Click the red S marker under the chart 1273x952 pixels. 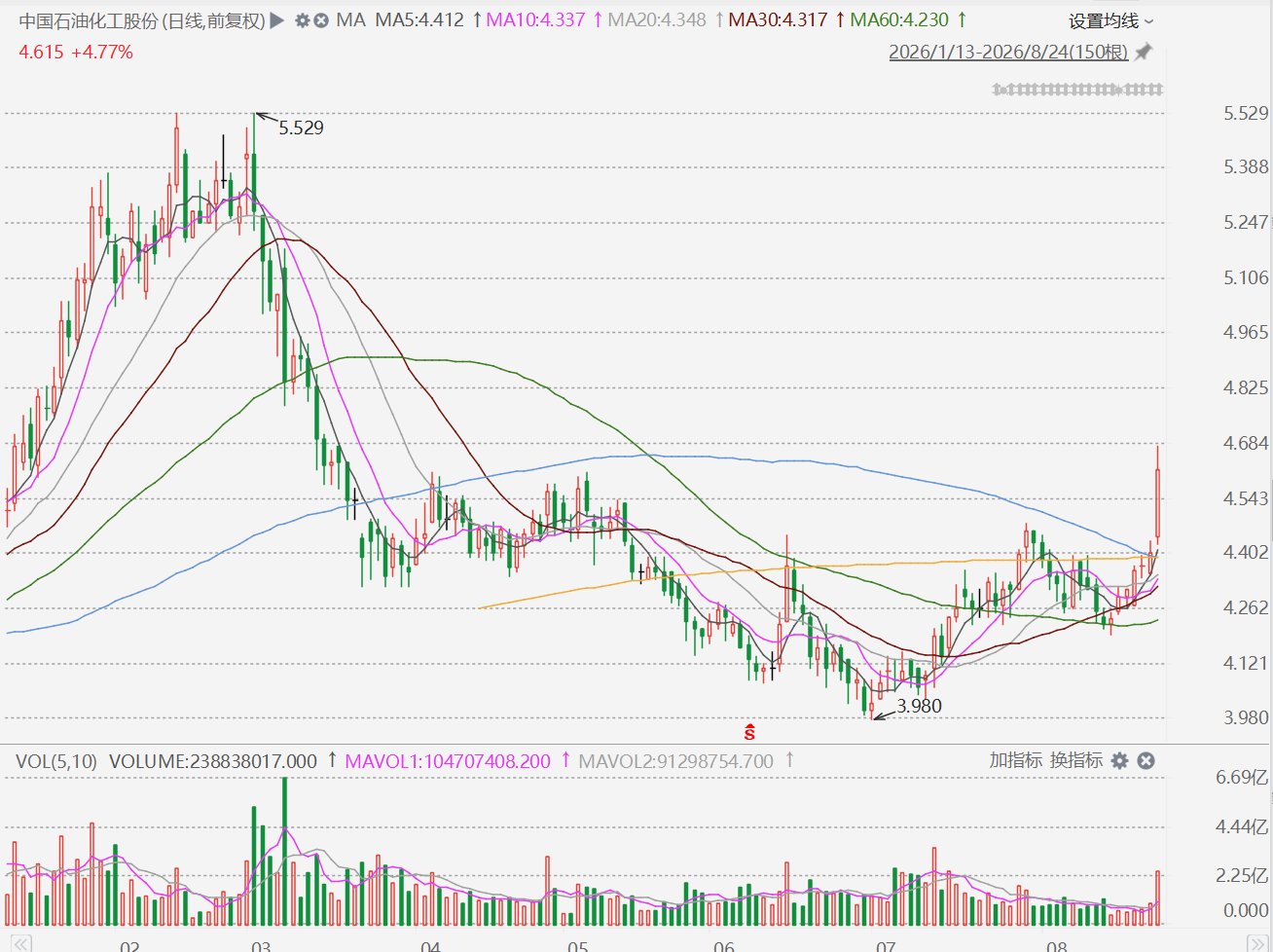pos(749,731)
